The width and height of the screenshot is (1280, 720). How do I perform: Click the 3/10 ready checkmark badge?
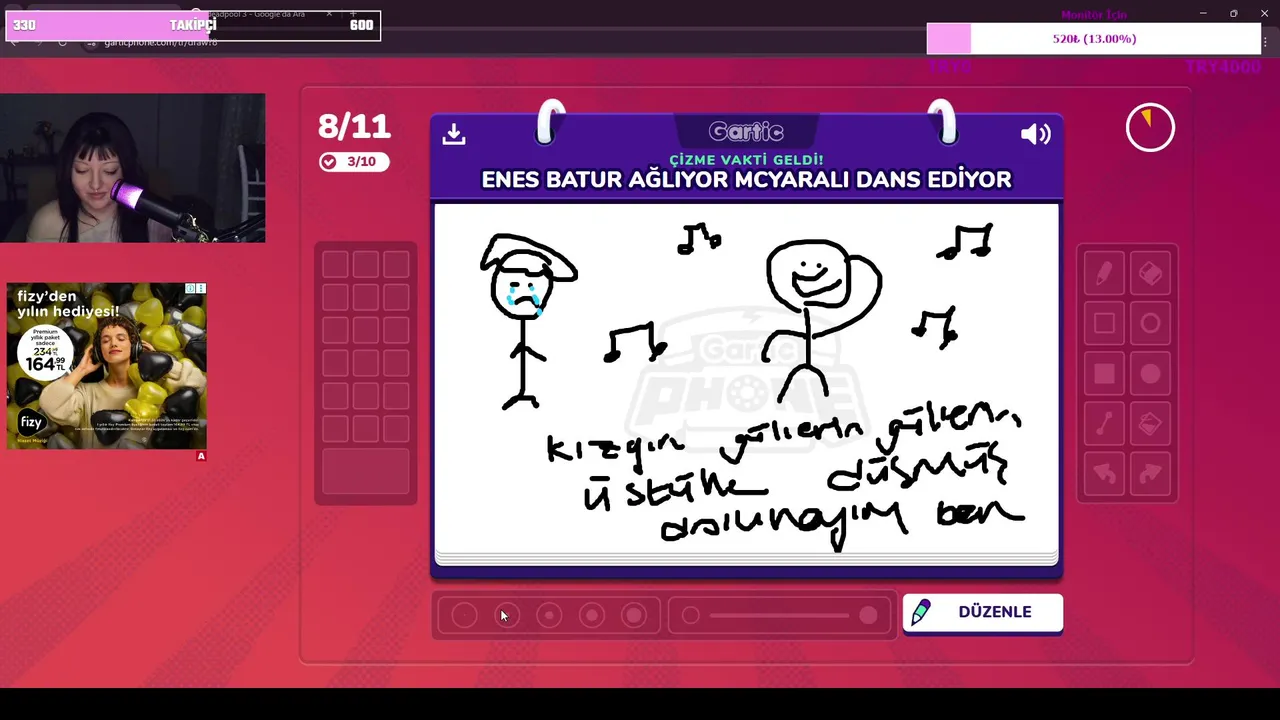point(353,162)
